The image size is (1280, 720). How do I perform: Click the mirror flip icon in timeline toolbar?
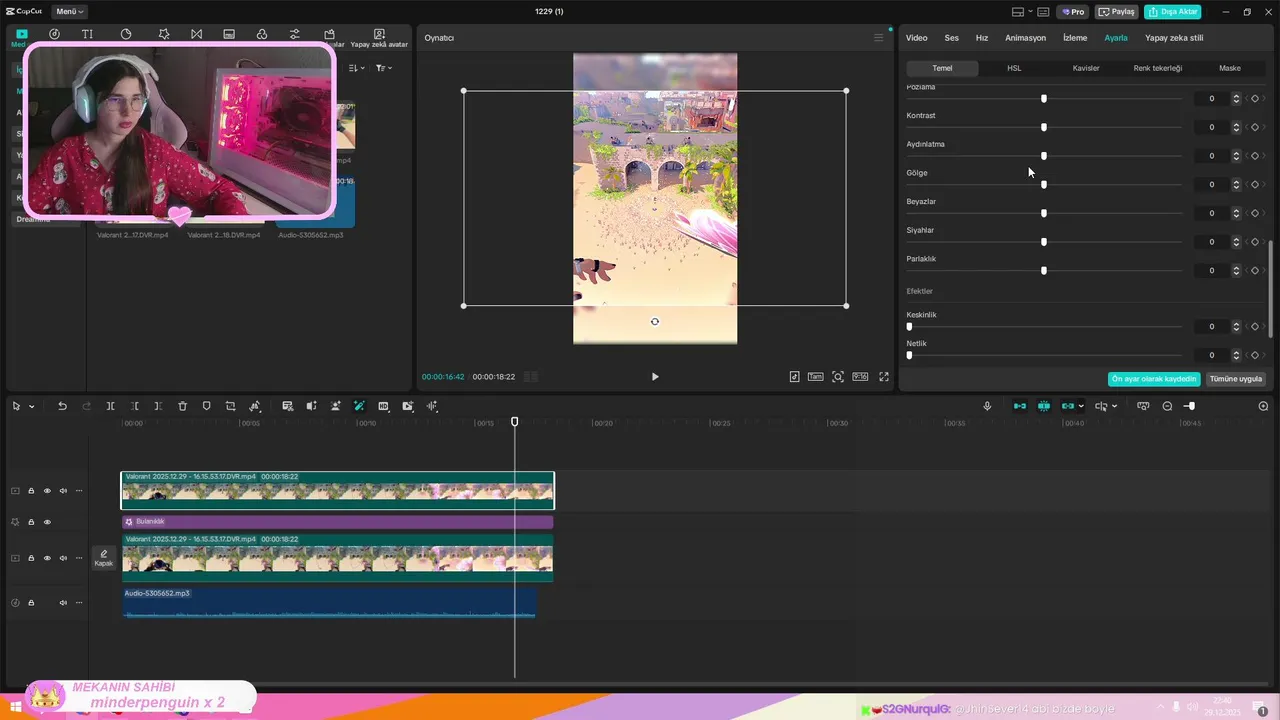click(311, 406)
